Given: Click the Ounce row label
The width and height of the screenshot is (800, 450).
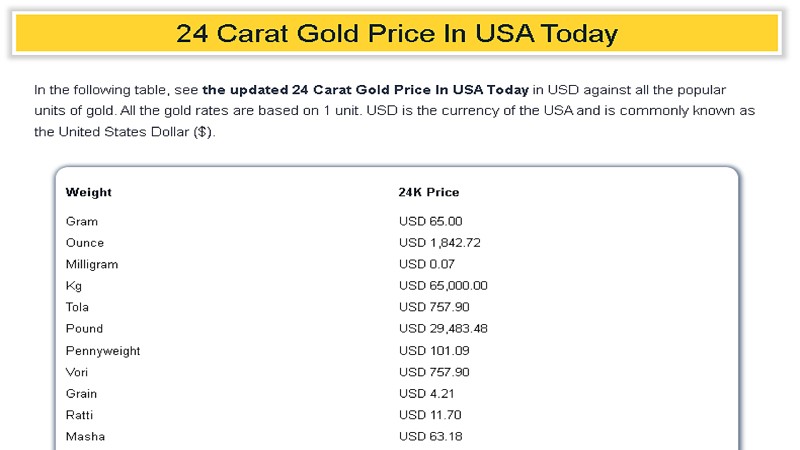Looking at the screenshot, I should [x=85, y=243].
